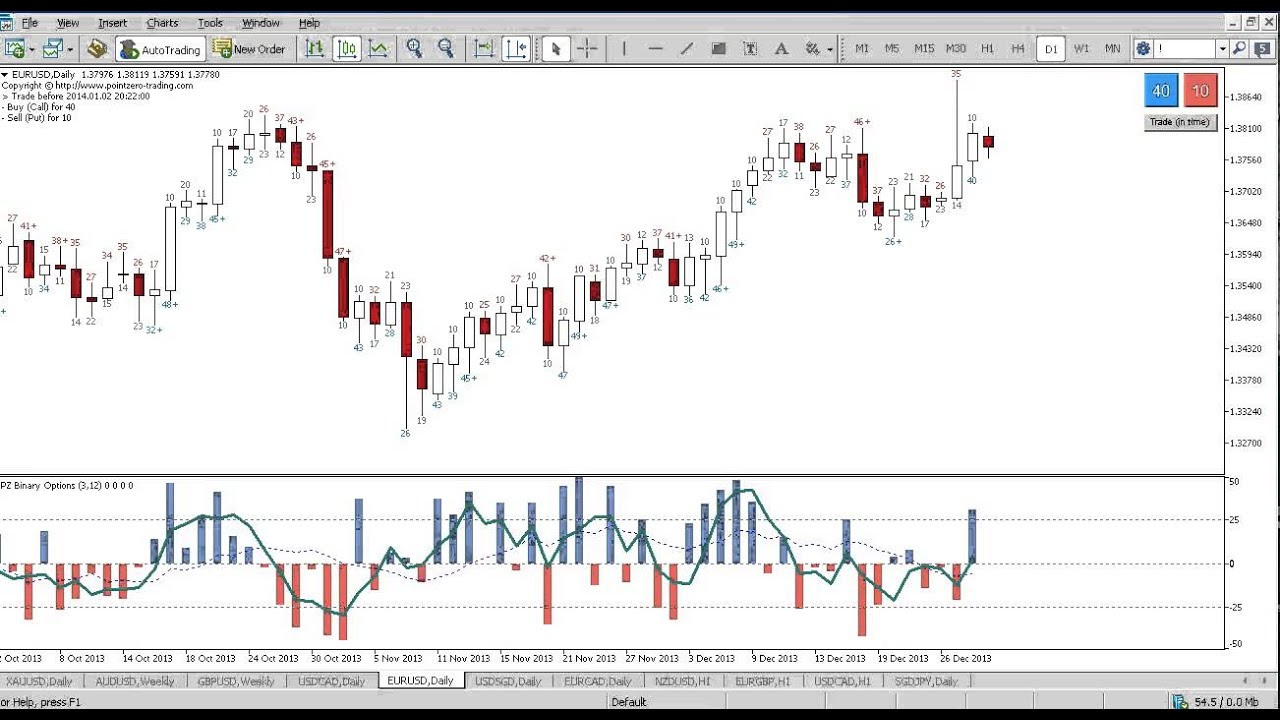The width and height of the screenshot is (1280, 720).
Task: Switch to the GBPUSD,Weekly chart tab
Action: tap(236, 681)
